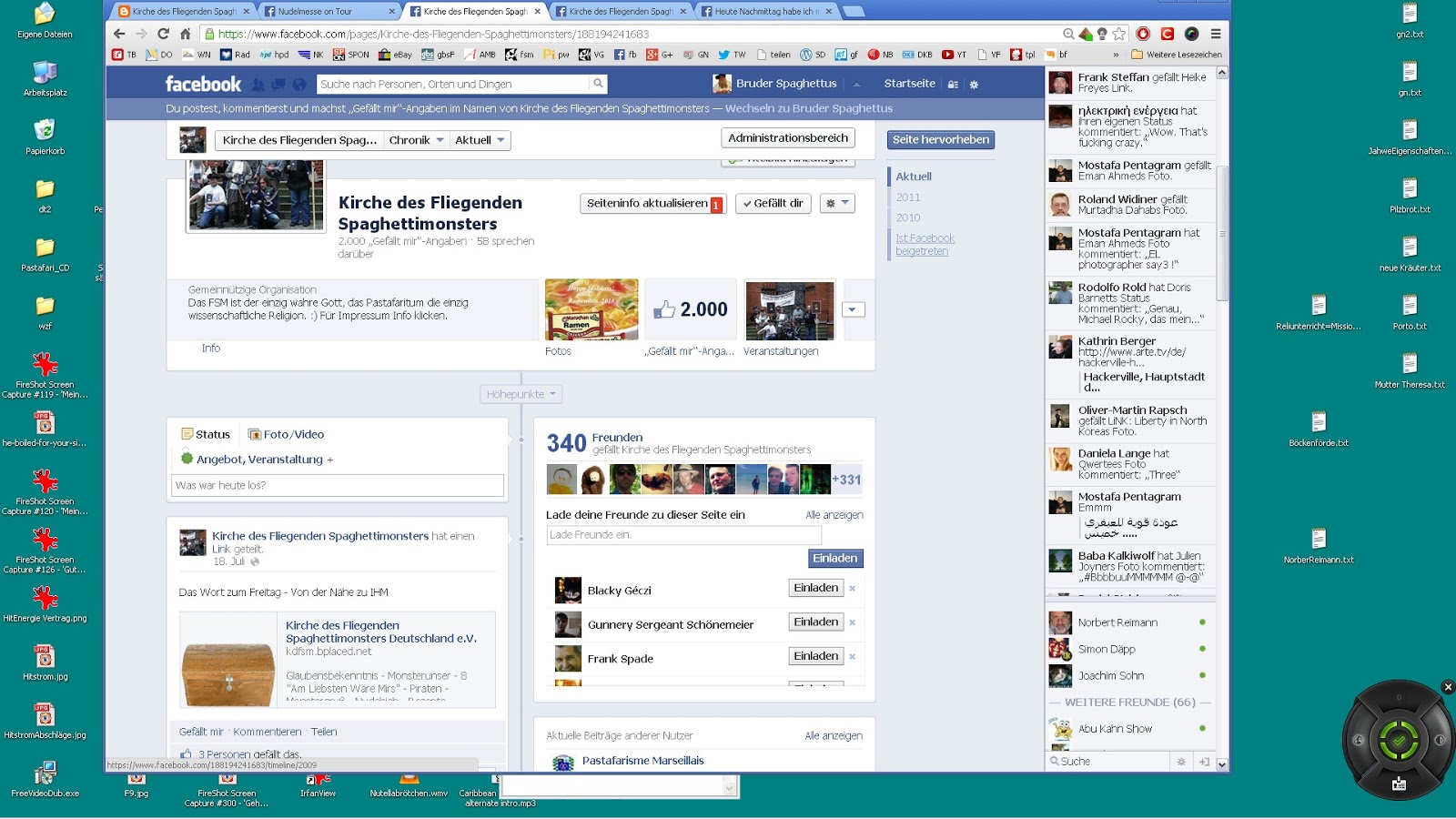Invite Frank Spade with Einladen button
This screenshot has width=1456, height=819.
(x=815, y=656)
